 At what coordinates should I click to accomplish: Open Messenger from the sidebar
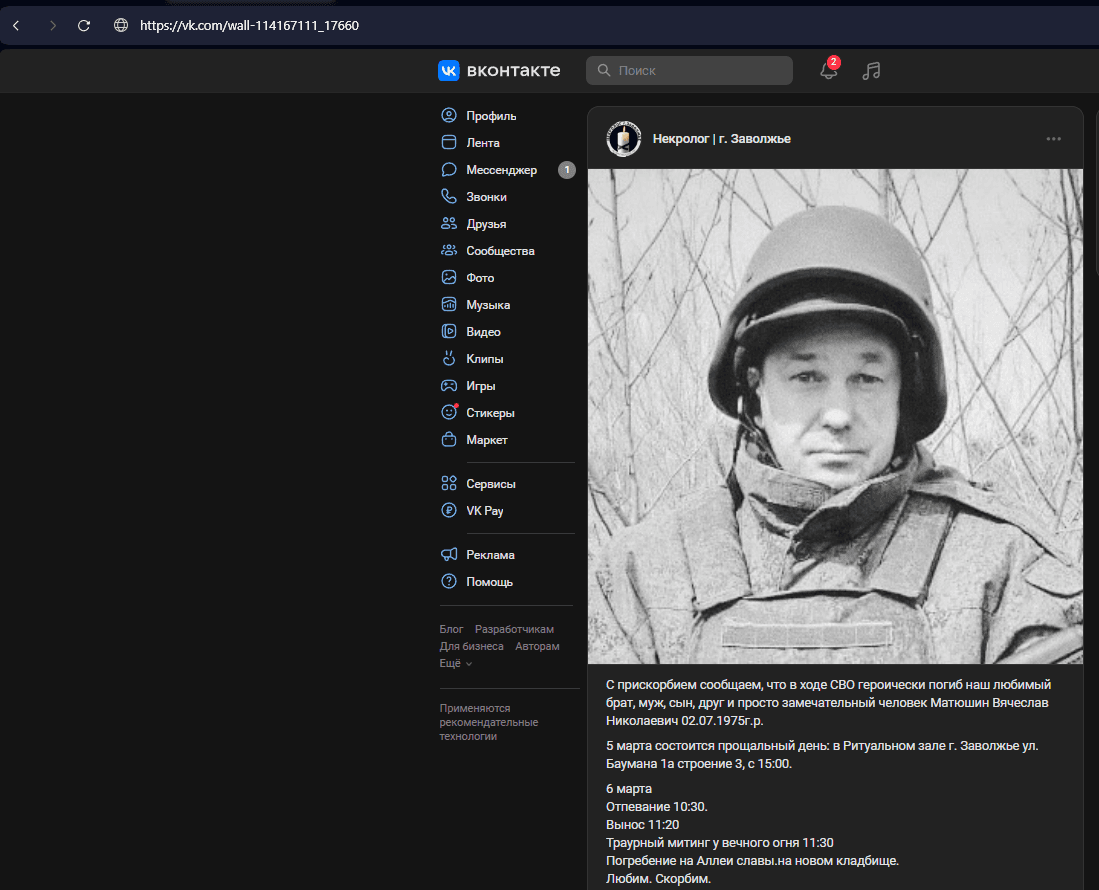[501, 170]
